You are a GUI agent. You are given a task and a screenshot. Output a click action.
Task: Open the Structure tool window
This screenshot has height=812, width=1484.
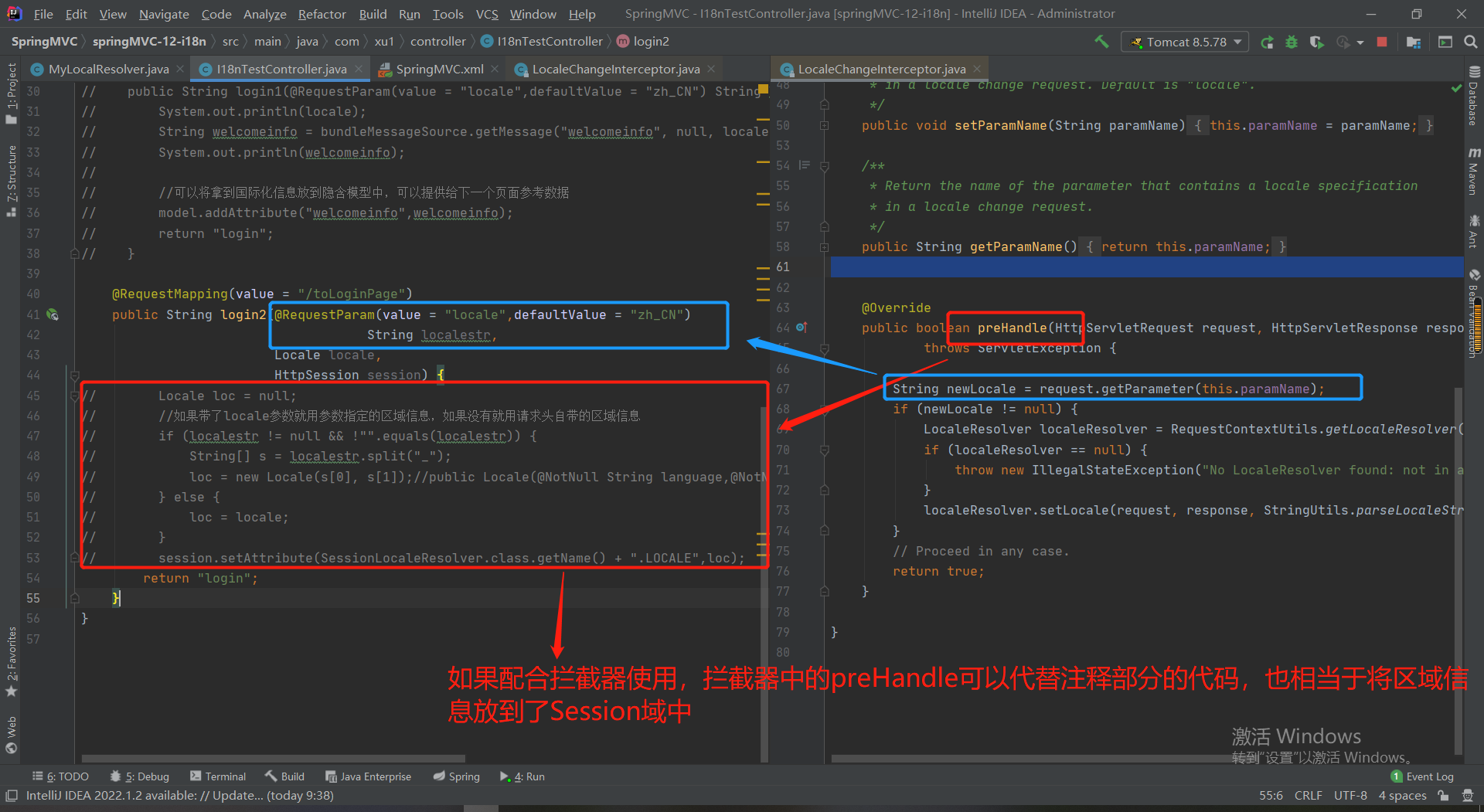click(11, 182)
